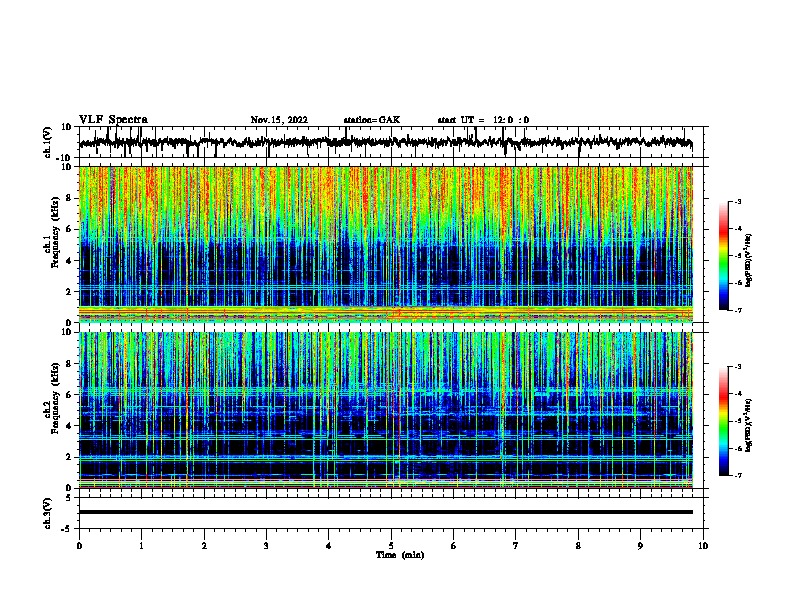The image size is (792, 612).
Task: Click the '5' tick on ch.3(V) axis
Action: pyautogui.click(x=70, y=498)
